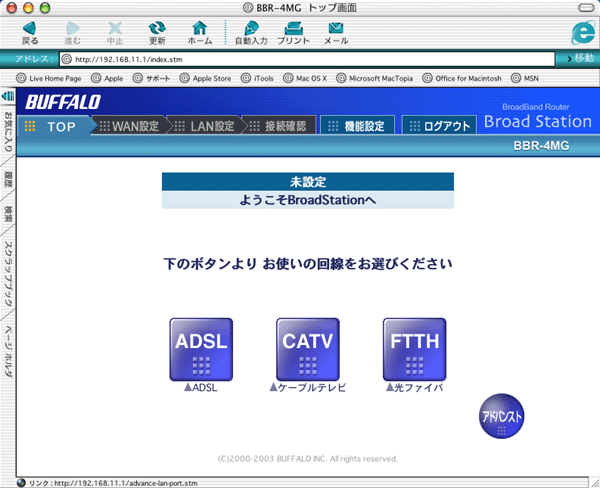Click the Broad Station title text
Viewport: 600px width, 488px height.
pyautogui.click(x=538, y=121)
